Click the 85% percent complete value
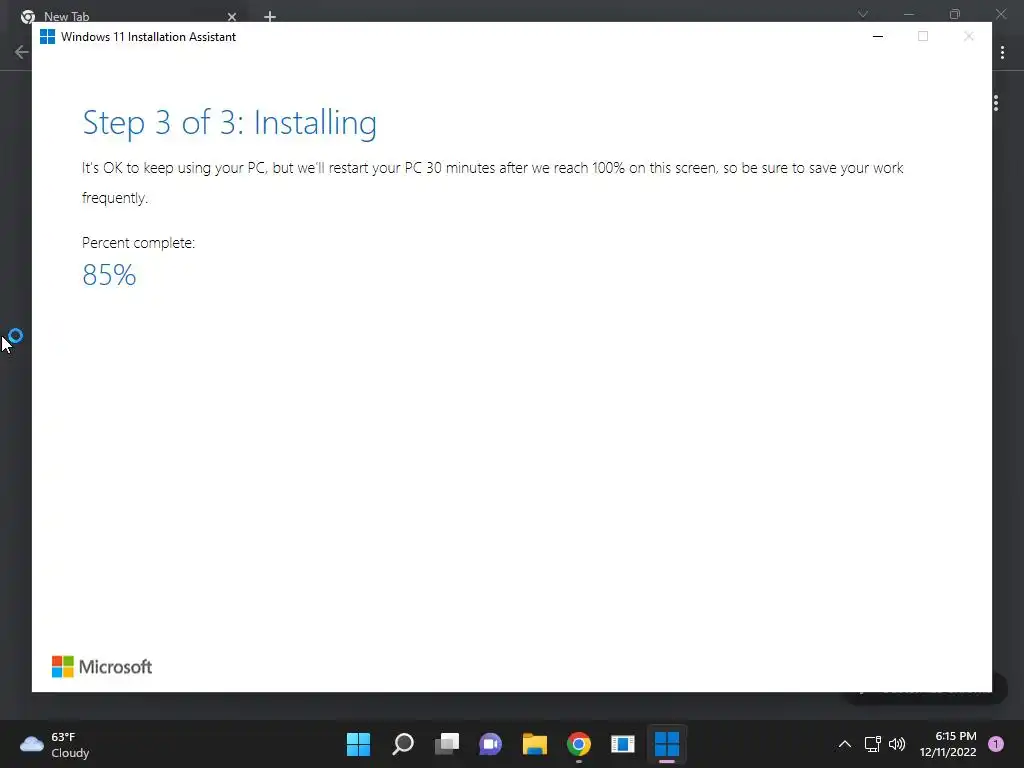The image size is (1024, 768). (x=109, y=275)
